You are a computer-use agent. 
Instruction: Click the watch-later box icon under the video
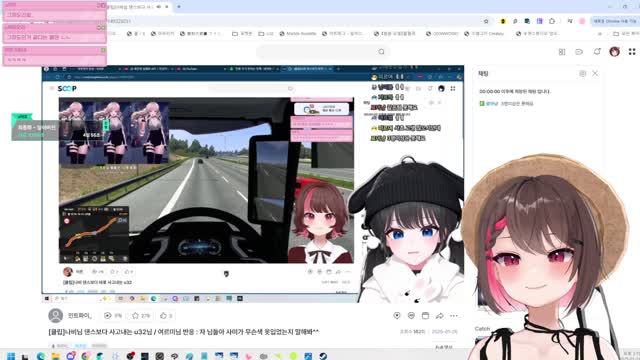pyautogui.click(x=425, y=316)
